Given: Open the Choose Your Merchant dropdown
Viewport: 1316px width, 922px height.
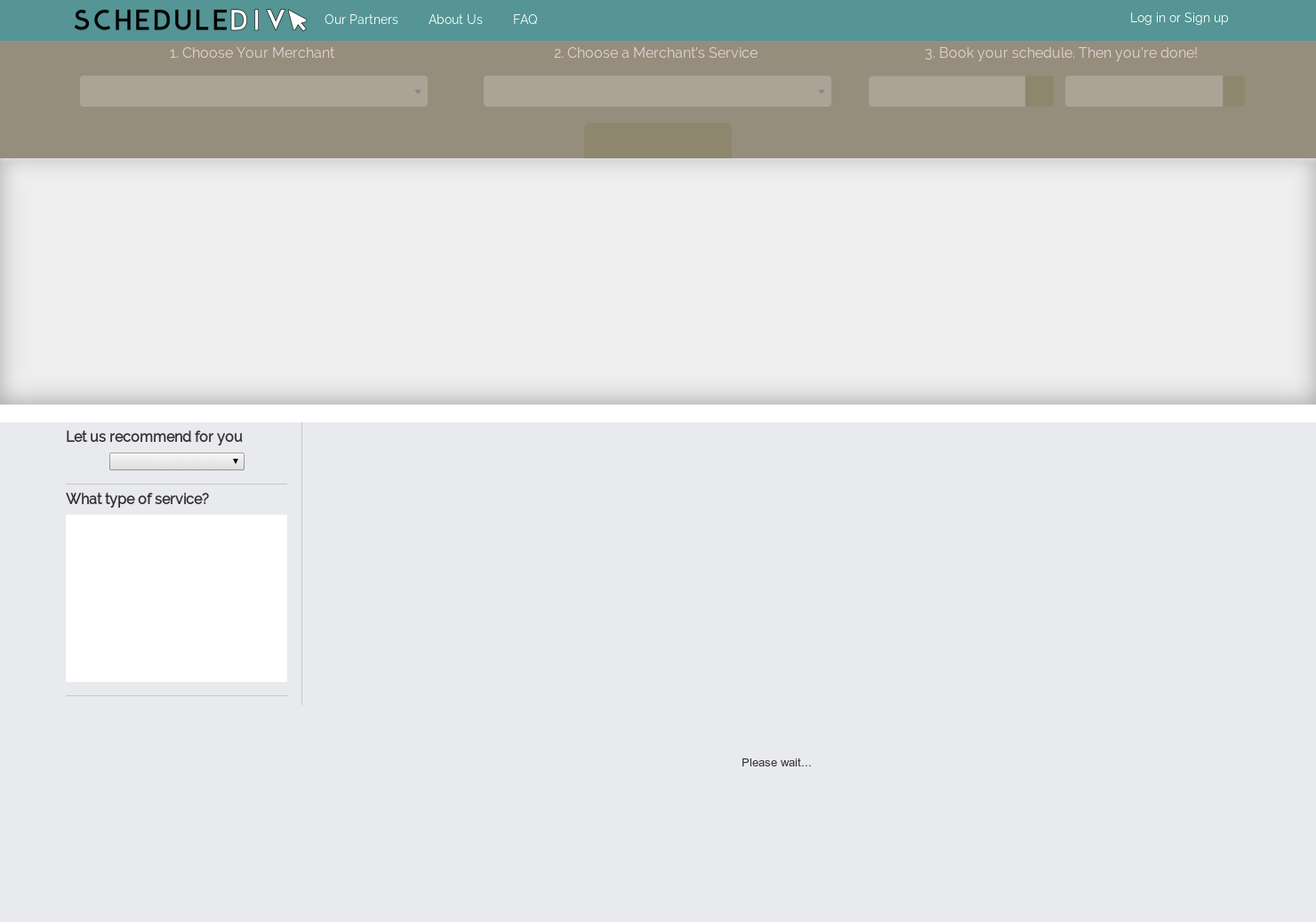Looking at the screenshot, I should 253,91.
